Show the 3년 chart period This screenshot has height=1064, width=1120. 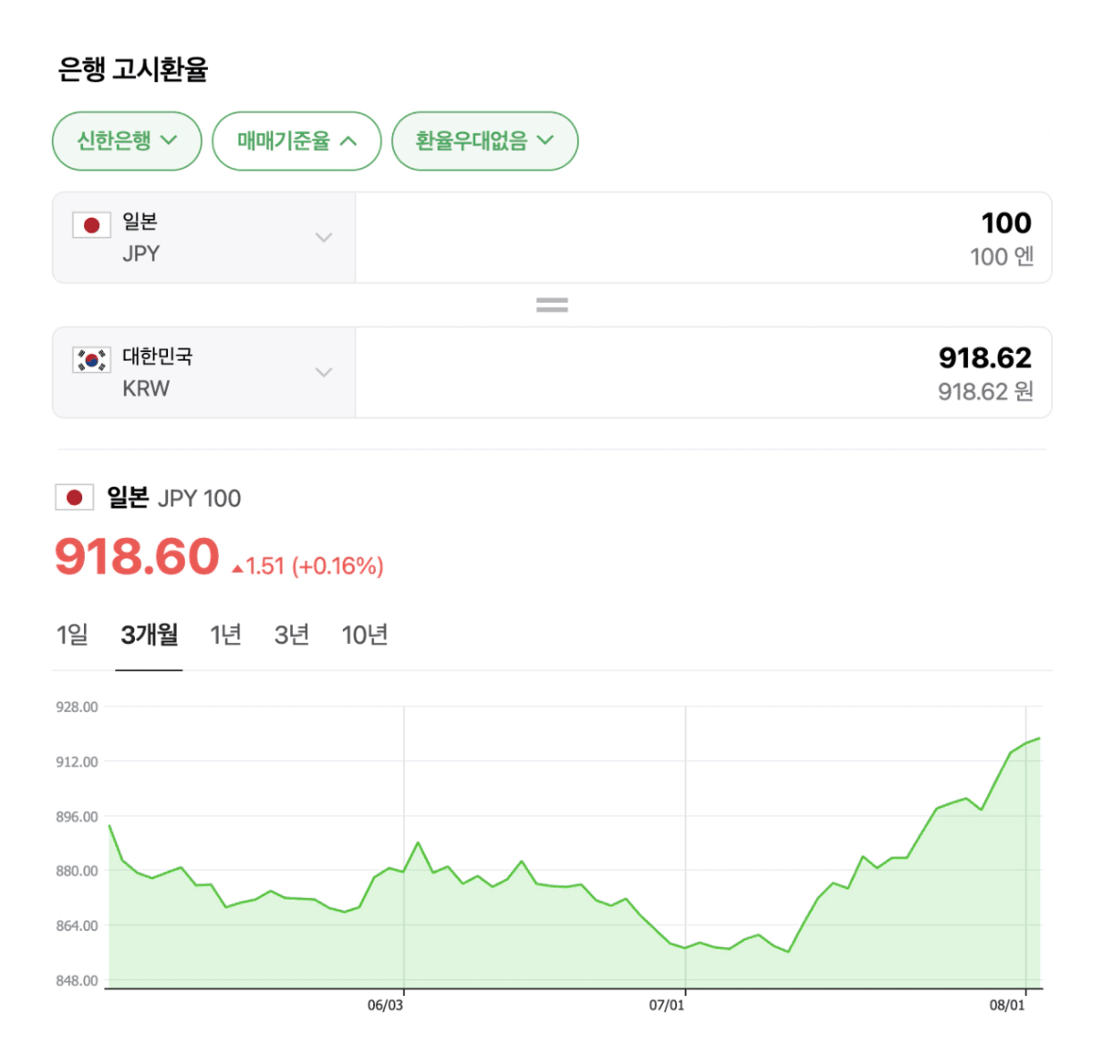click(x=292, y=635)
